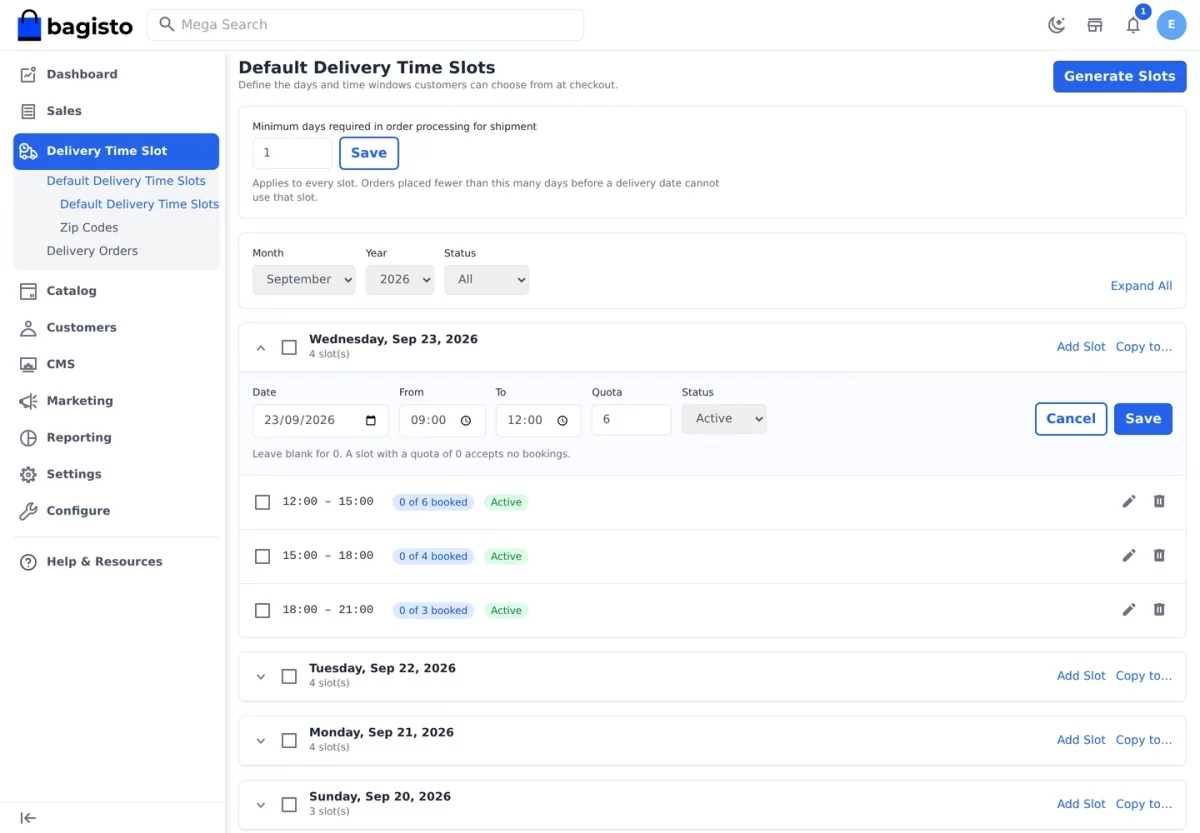
Task: Click the bagisto logo
Action: coord(75,25)
